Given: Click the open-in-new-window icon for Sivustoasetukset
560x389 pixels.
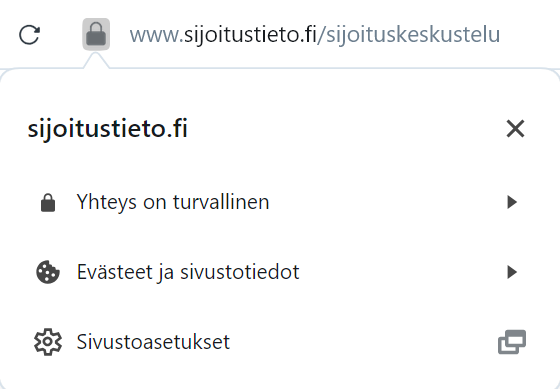Looking at the screenshot, I should (512, 342).
